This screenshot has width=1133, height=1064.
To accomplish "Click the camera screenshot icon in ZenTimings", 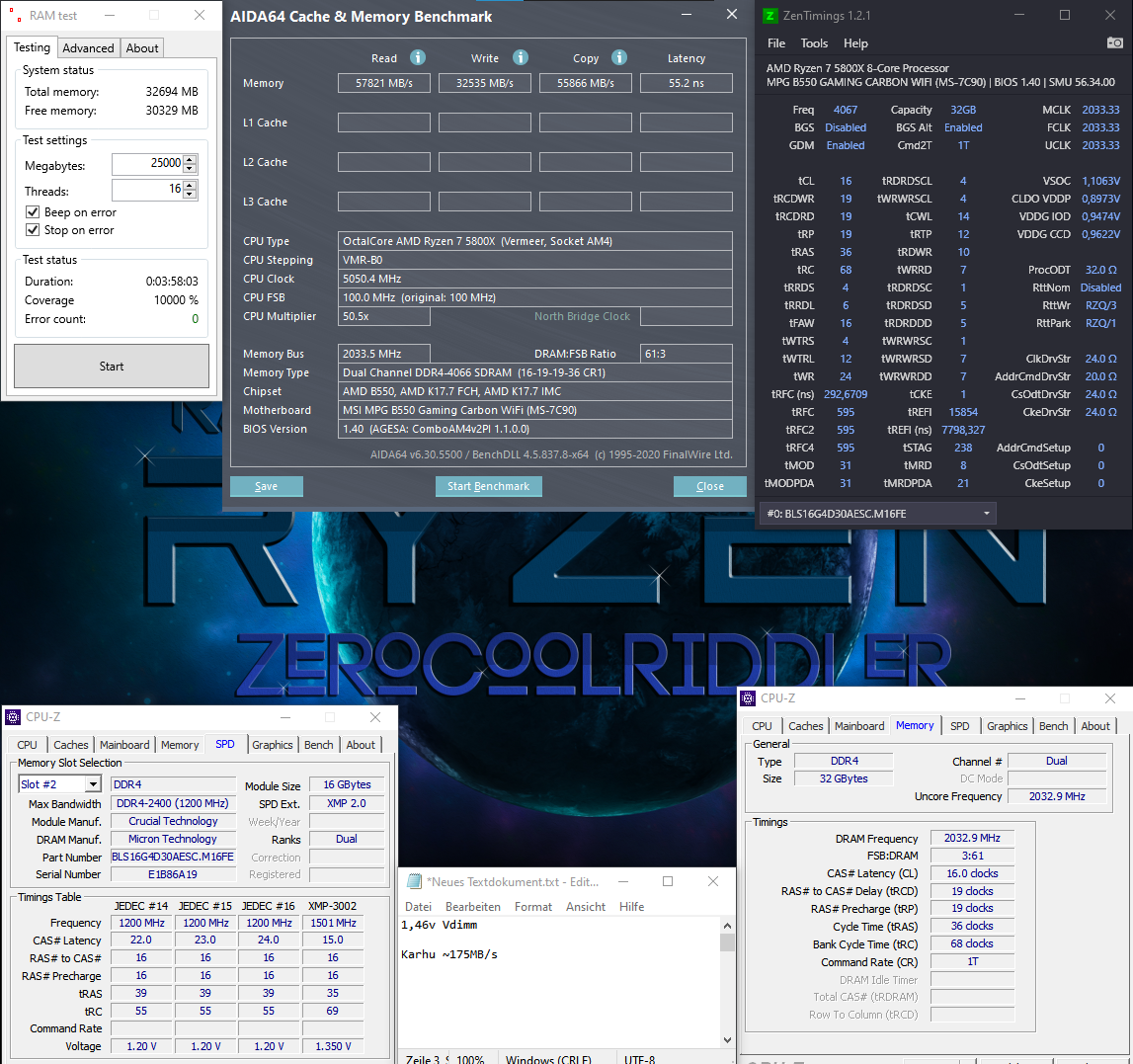I will point(1117,42).
